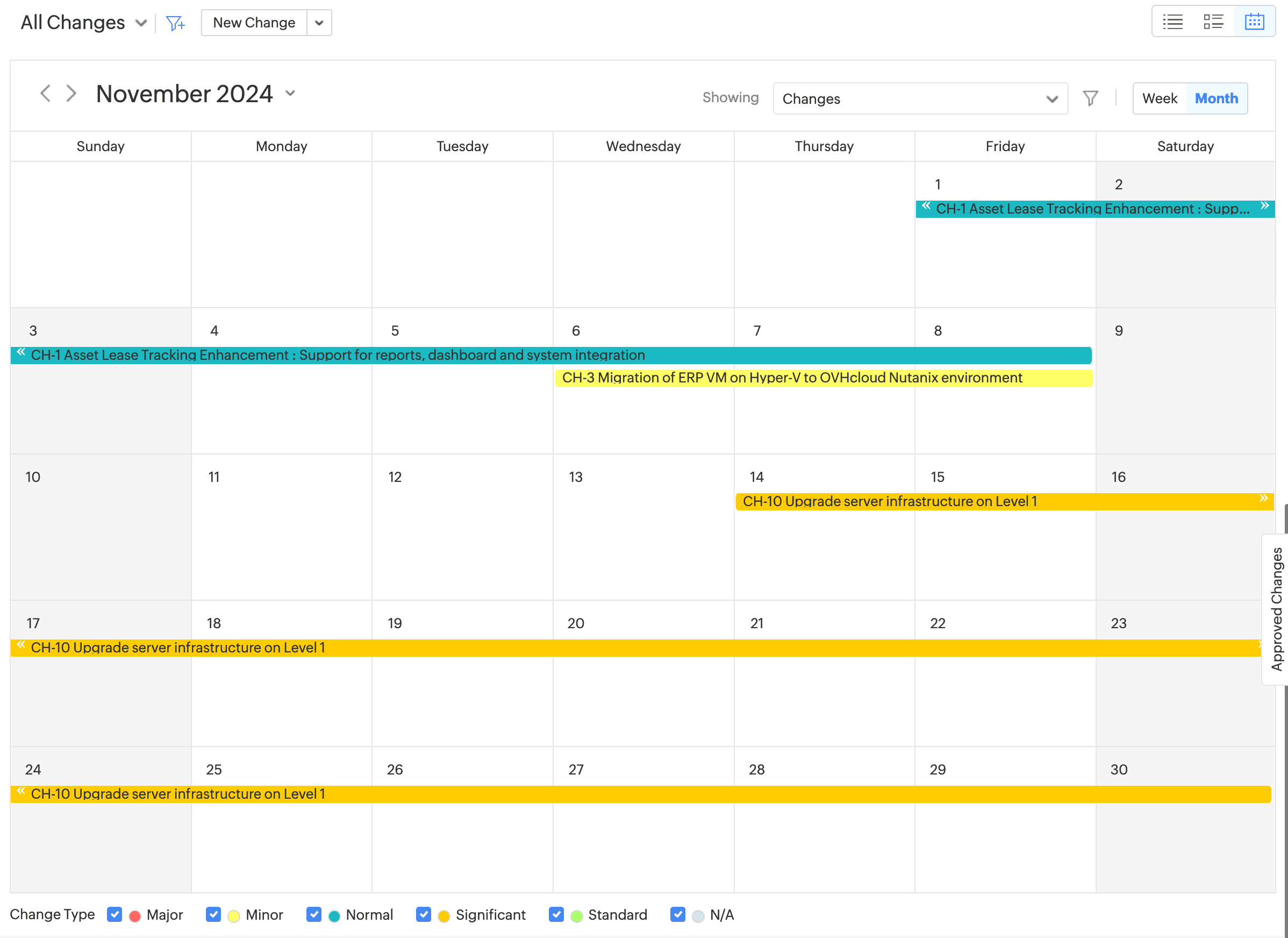Viewport: 1288px width, 938px height.
Task: Open CH-3 Migration of ERP VM event
Action: [792, 378]
